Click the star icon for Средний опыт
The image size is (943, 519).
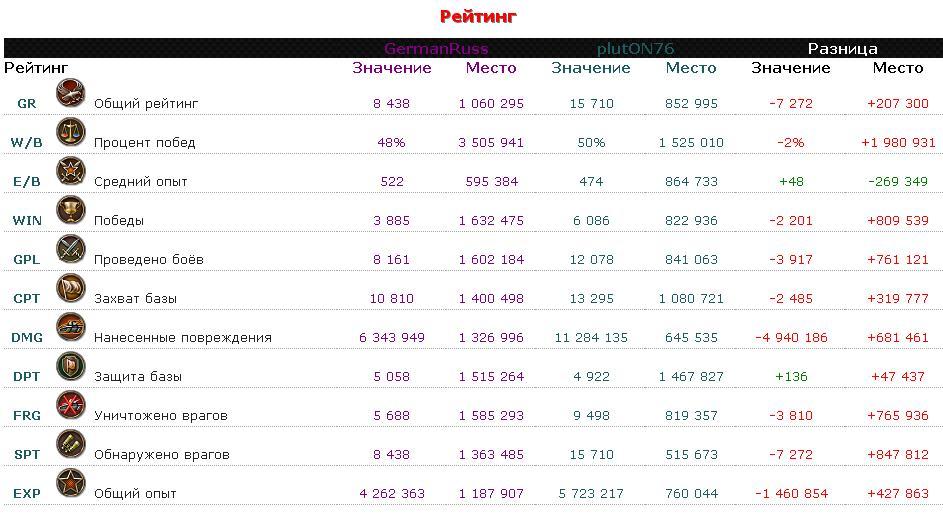pyautogui.click(x=70, y=172)
